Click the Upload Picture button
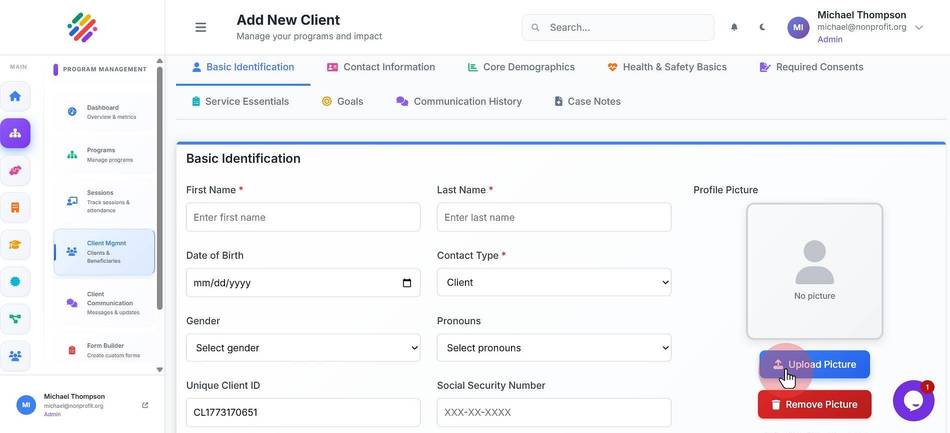This screenshot has width=950, height=433. (x=814, y=365)
